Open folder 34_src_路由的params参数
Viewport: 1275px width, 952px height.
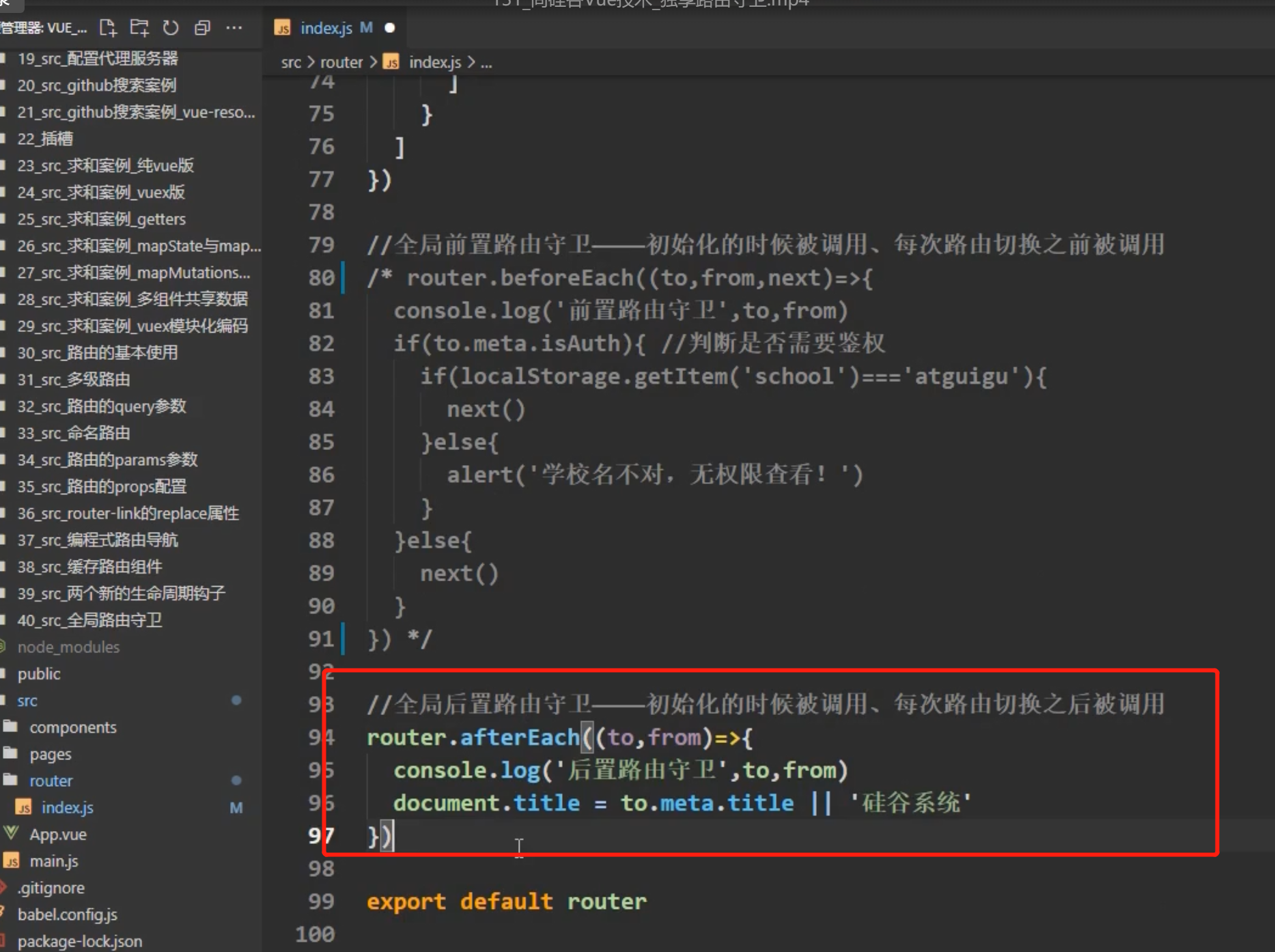coord(107,460)
